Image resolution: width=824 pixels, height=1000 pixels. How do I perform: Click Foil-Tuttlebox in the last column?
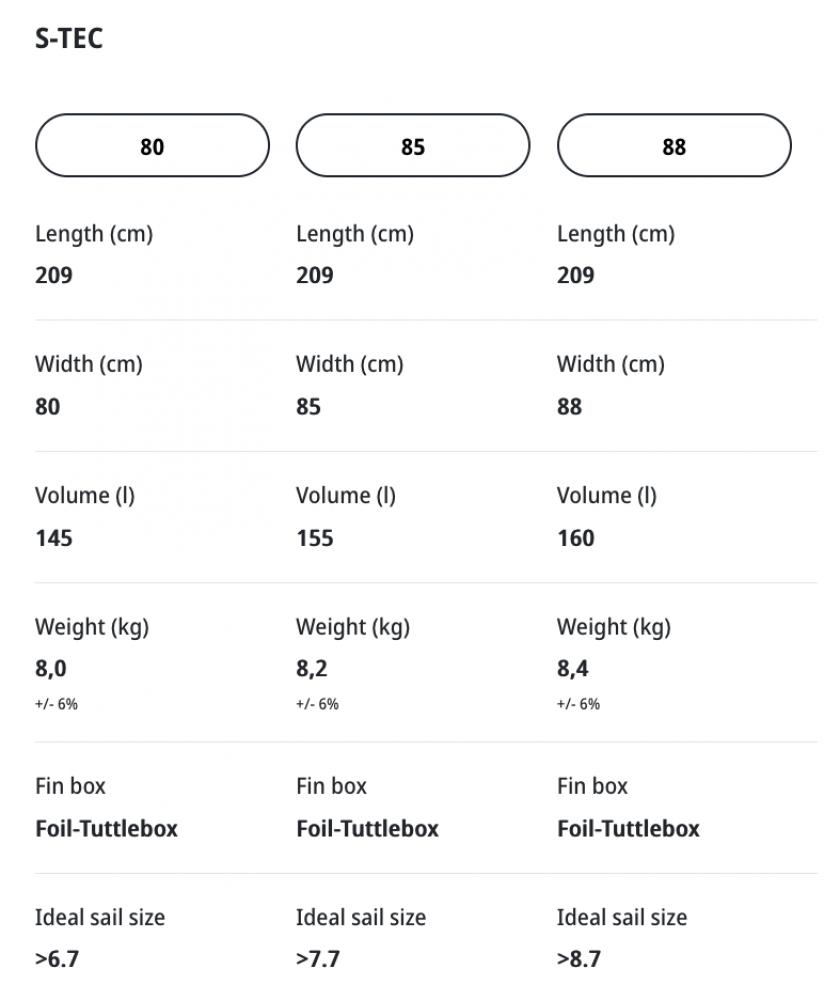tap(628, 828)
